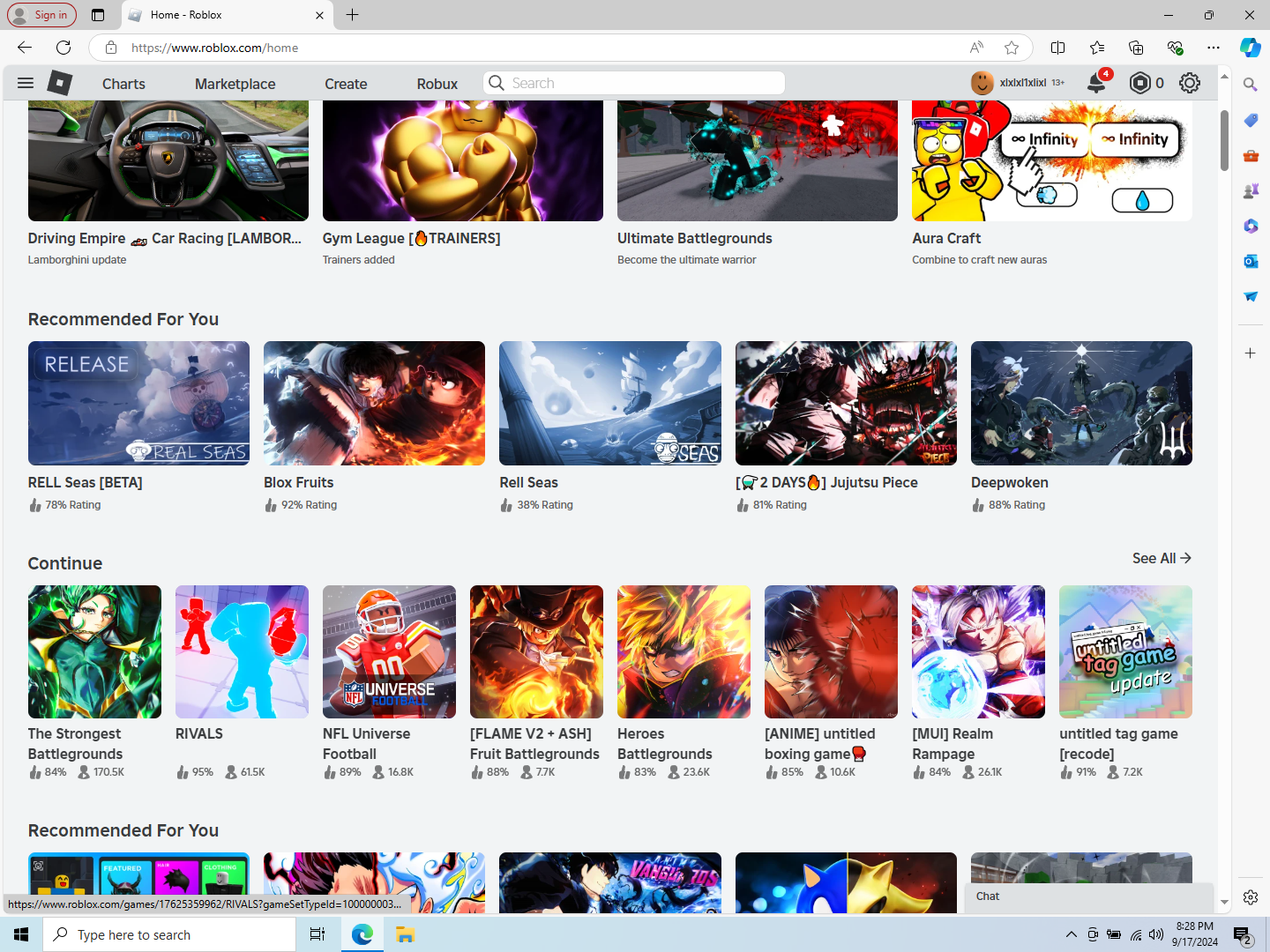Open Deepwoken game thumbnail
The width and height of the screenshot is (1270, 952).
[1081, 403]
